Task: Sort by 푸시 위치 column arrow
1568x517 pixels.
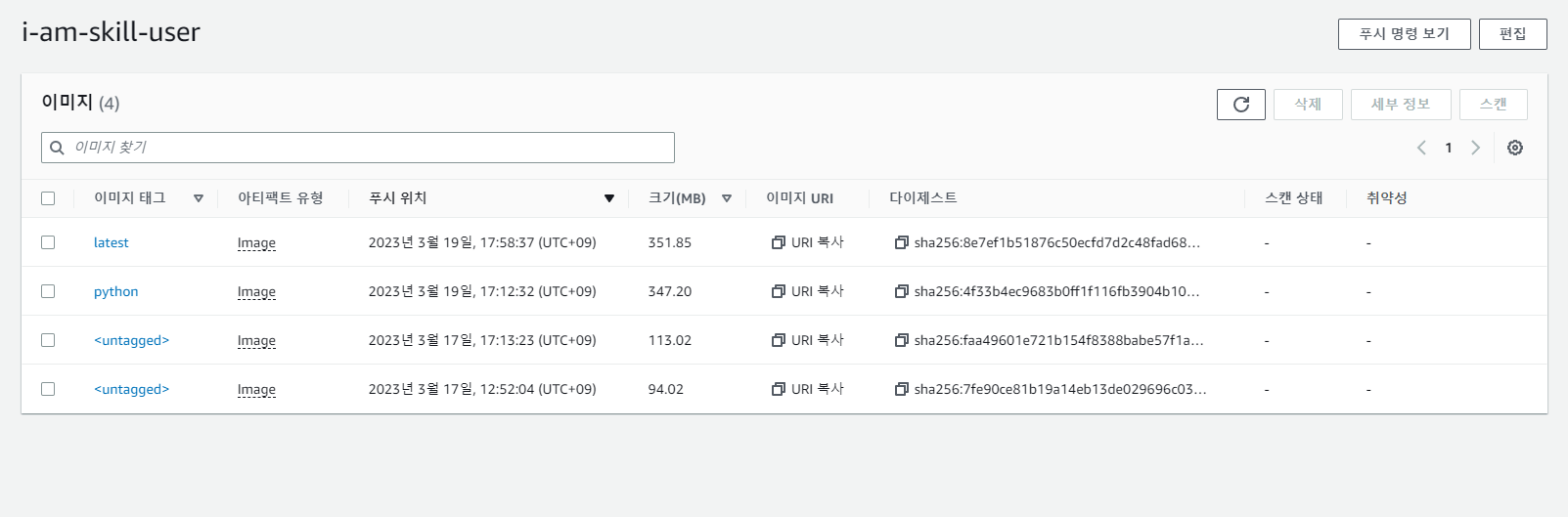Action: pyautogui.click(x=609, y=198)
